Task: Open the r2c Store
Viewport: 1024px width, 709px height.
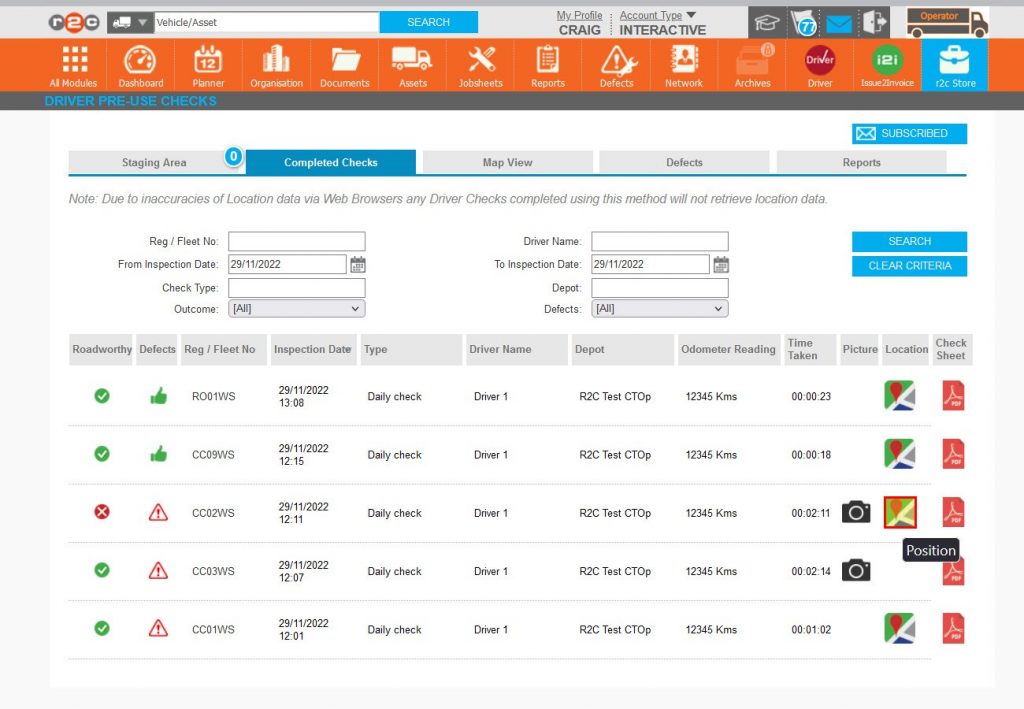Action: pos(954,64)
